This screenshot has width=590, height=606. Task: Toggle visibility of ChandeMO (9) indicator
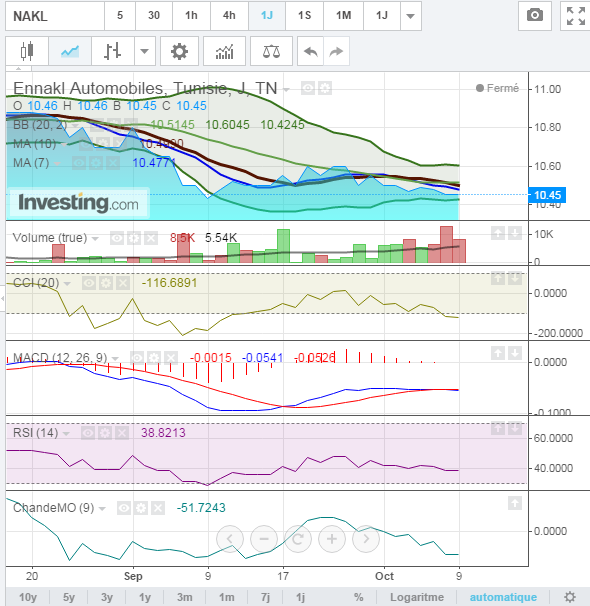click(x=124, y=508)
